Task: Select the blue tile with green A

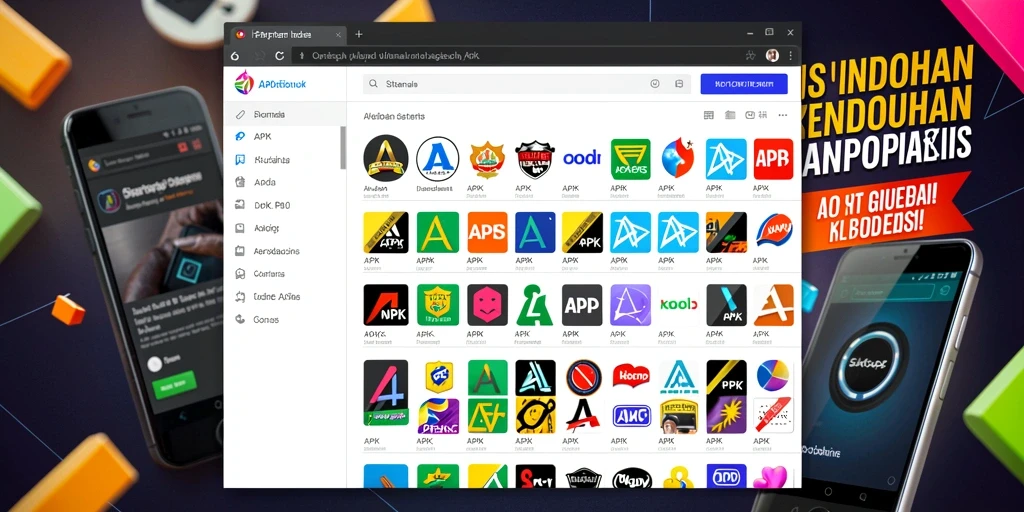Action: (535, 232)
